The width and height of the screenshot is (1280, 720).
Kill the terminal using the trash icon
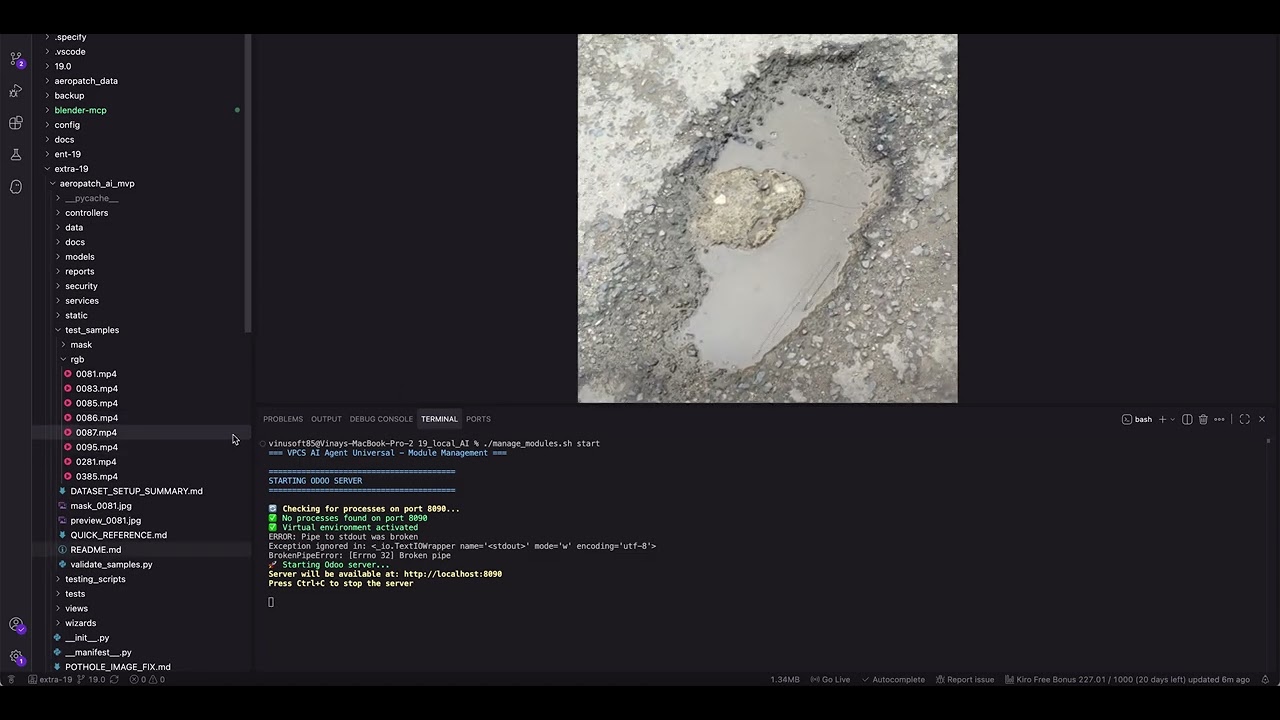coord(1203,419)
